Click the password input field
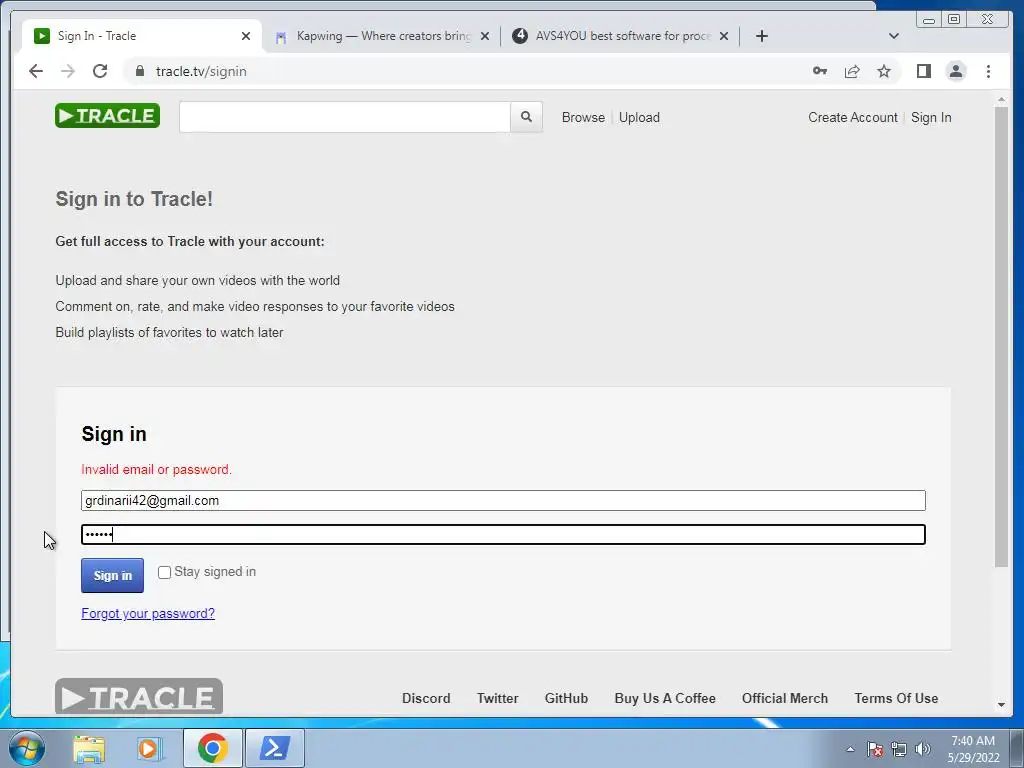The height and width of the screenshot is (768, 1024). [x=503, y=534]
